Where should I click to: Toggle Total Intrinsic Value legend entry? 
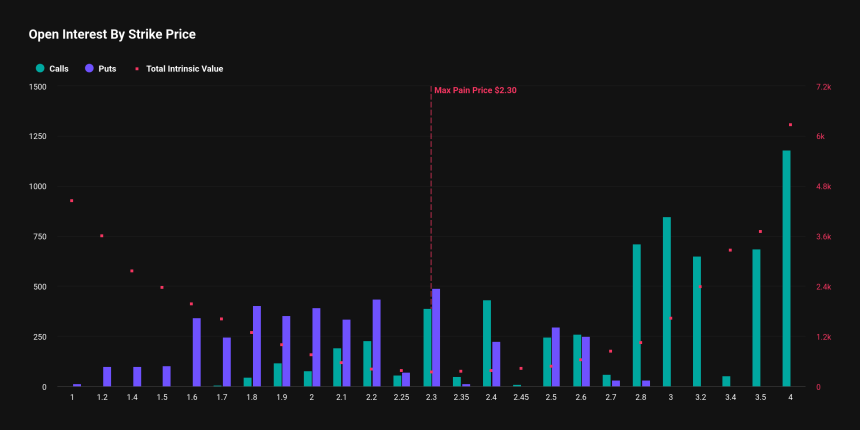coord(179,69)
